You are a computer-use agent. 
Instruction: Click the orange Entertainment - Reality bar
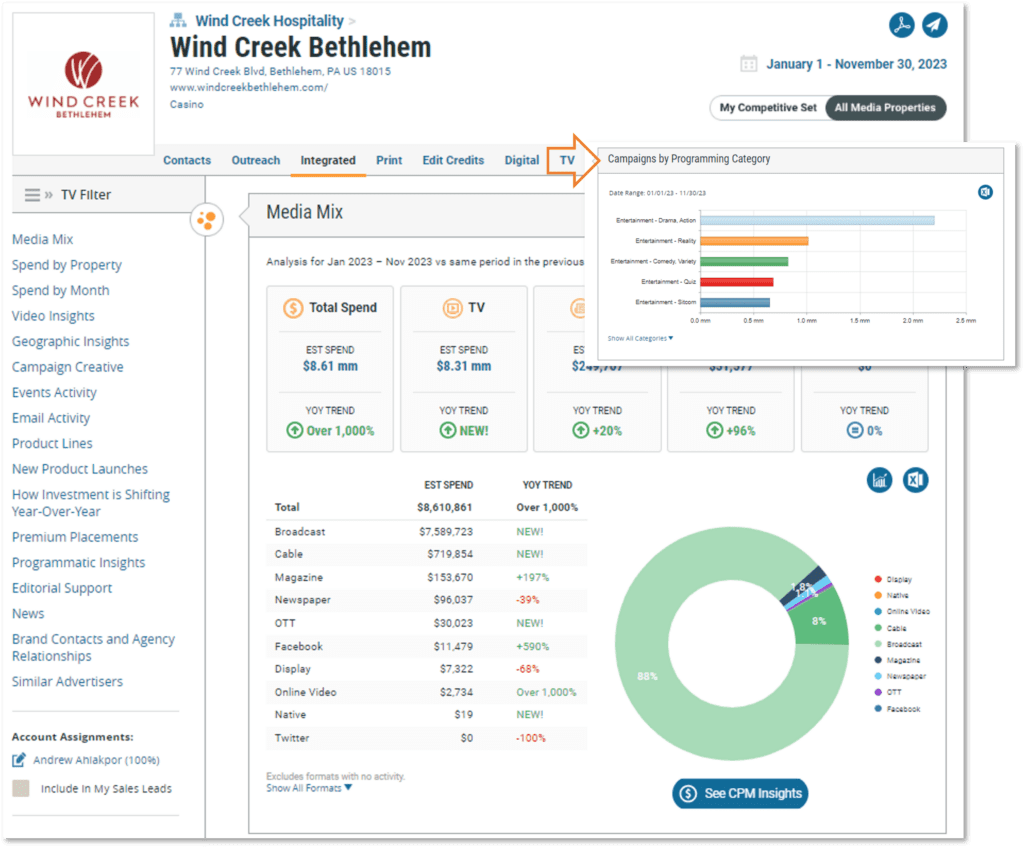(x=754, y=241)
